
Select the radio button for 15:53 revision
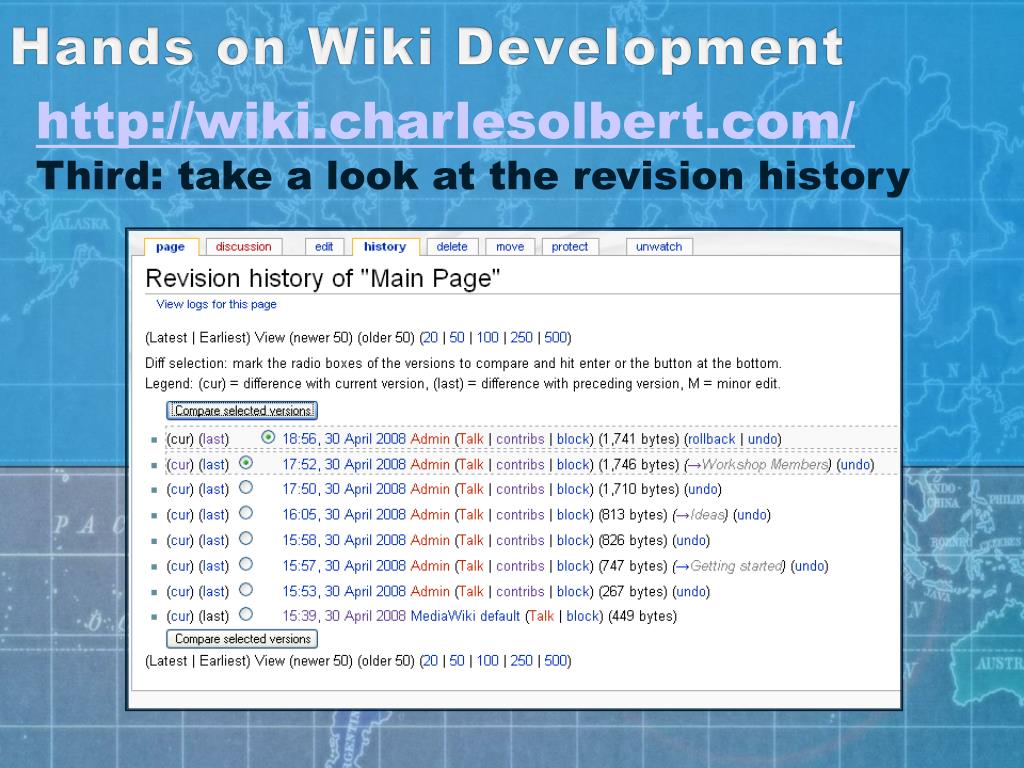pyautogui.click(x=246, y=590)
